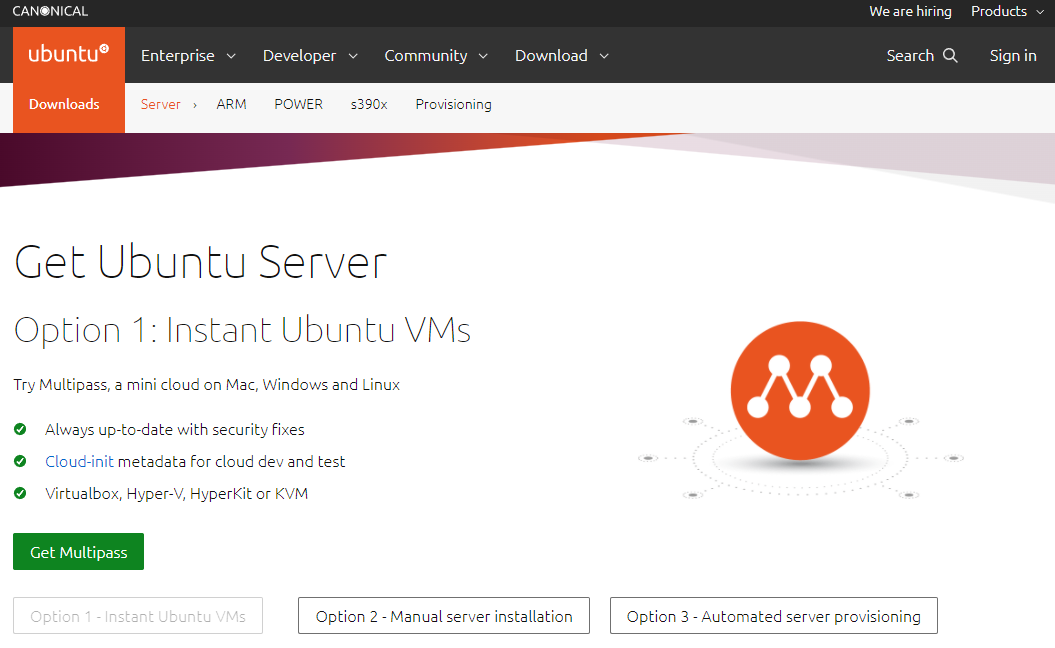Go to the Downloads section tab
Viewport: 1055px width, 648px height.
point(64,104)
